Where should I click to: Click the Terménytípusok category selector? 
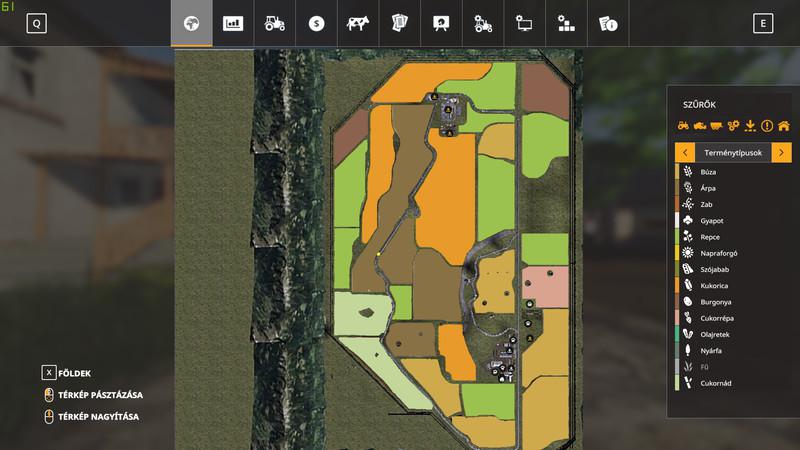(x=733, y=152)
